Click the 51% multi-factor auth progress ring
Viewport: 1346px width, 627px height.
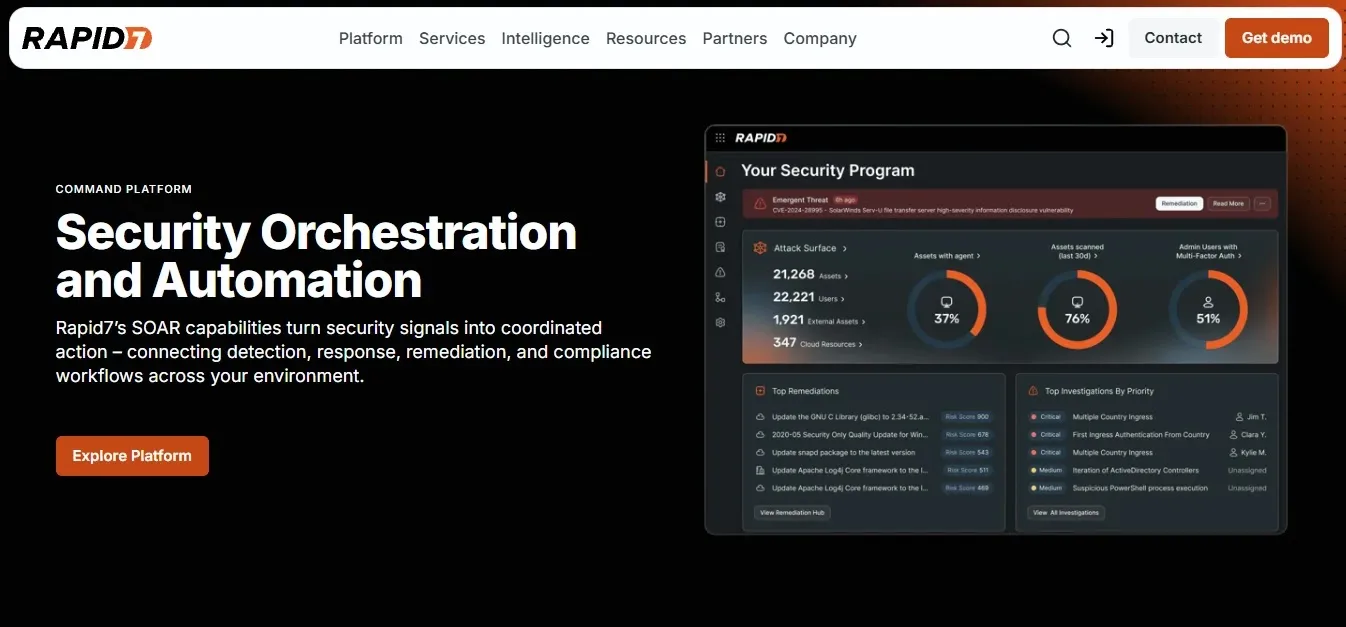click(x=1208, y=309)
